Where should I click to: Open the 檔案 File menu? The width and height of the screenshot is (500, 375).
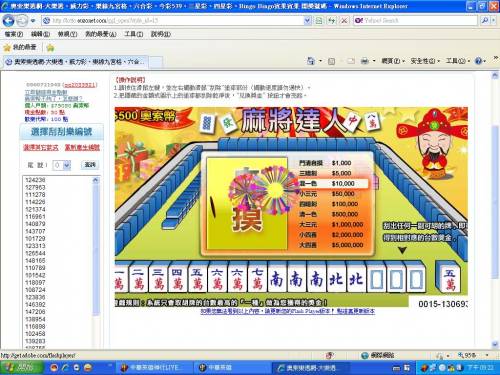(x=14, y=34)
